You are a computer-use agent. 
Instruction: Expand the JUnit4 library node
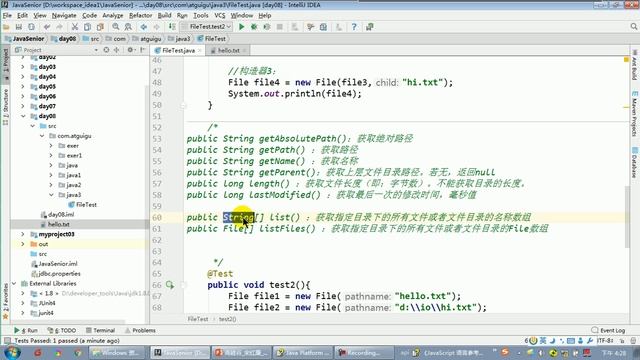click(23, 303)
